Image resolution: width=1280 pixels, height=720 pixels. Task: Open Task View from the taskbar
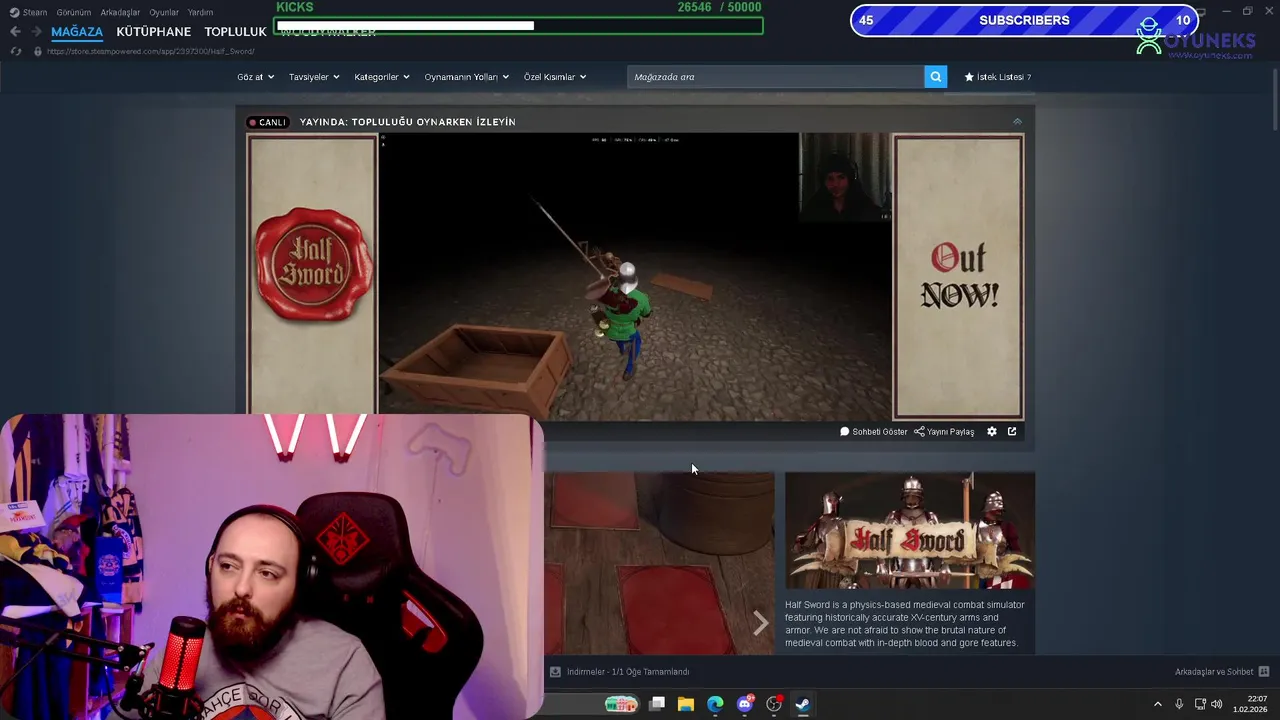point(657,704)
